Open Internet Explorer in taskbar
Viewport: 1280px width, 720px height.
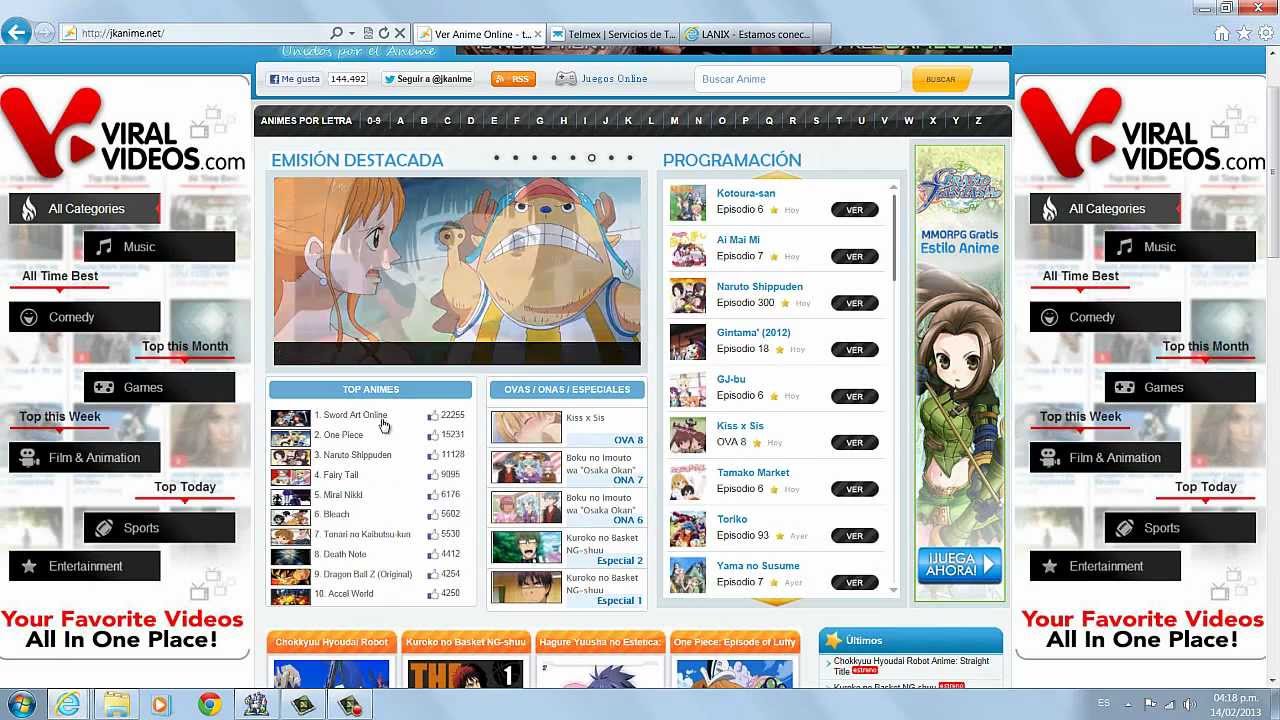68,704
